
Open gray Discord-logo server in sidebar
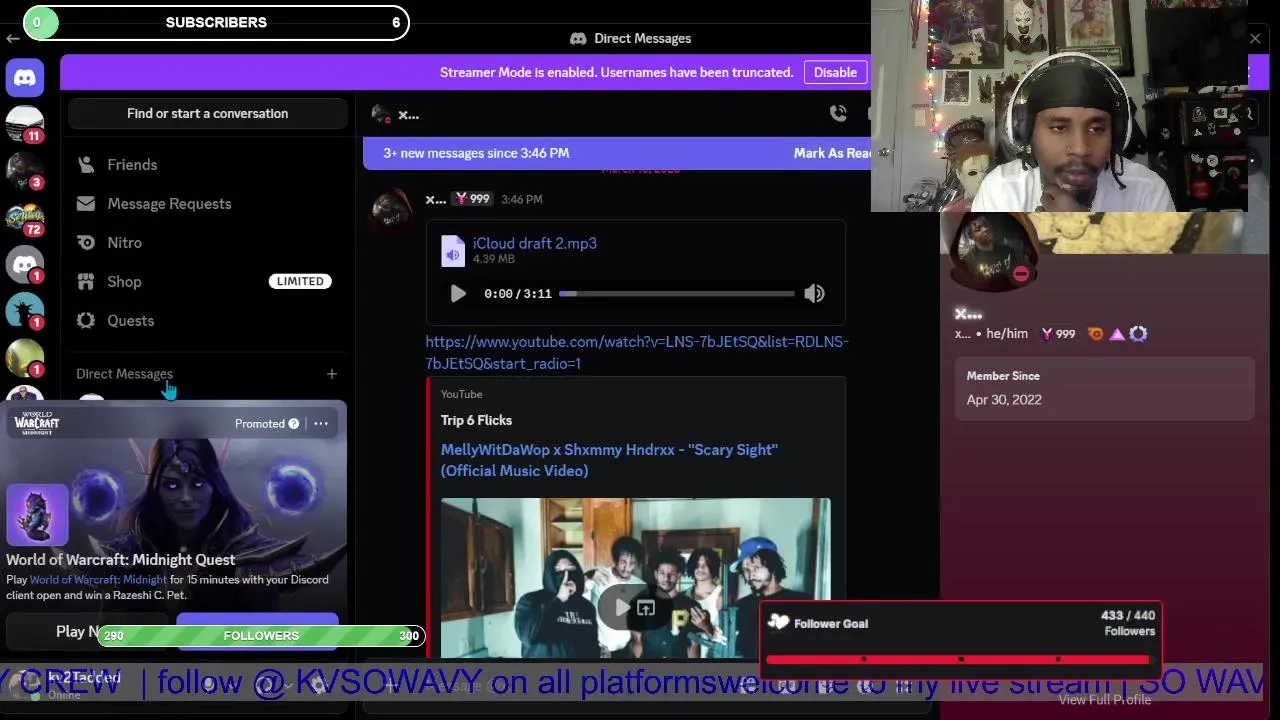(x=25, y=265)
